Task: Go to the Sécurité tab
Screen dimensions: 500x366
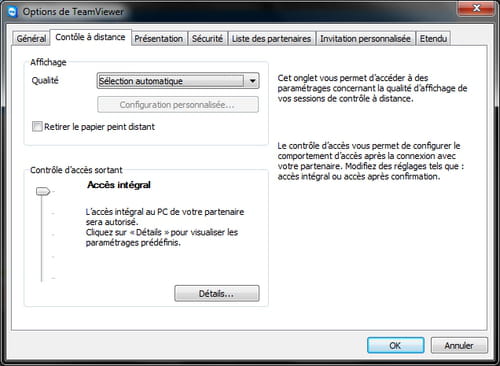Action: coord(207,39)
